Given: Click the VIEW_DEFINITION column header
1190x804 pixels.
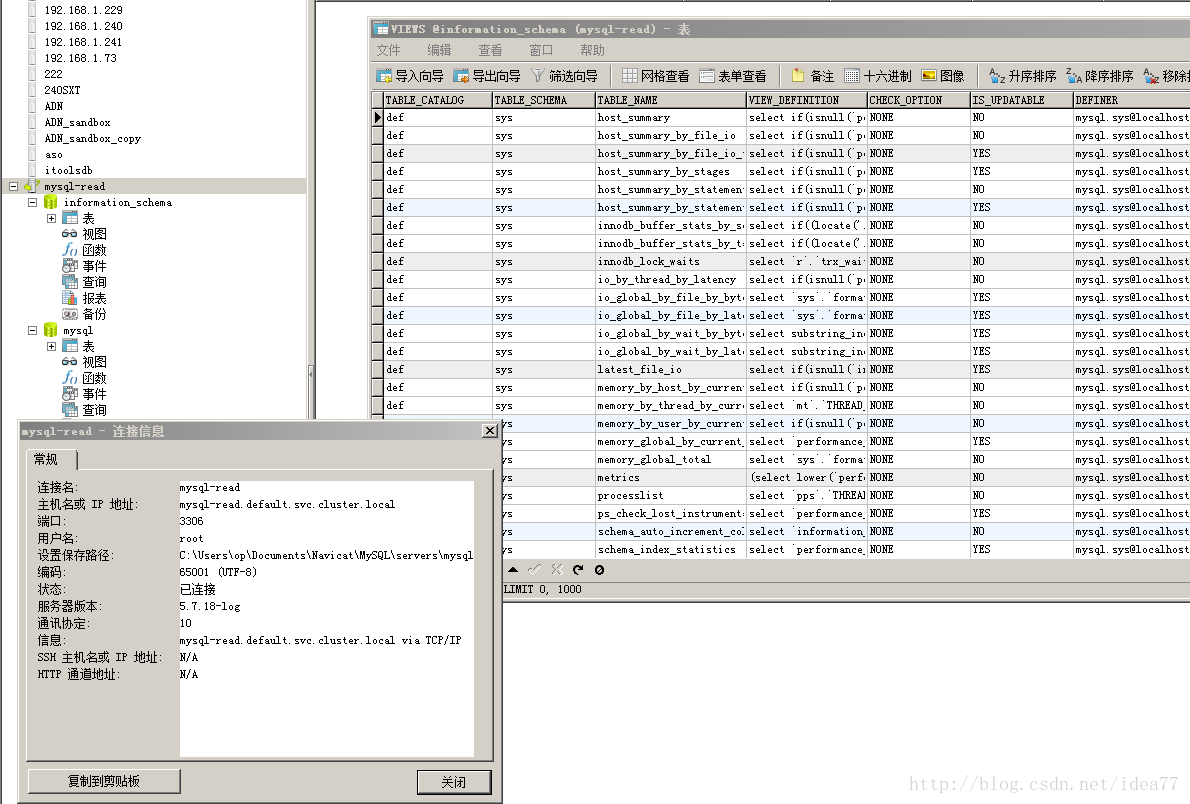Looking at the screenshot, I should [807, 100].
